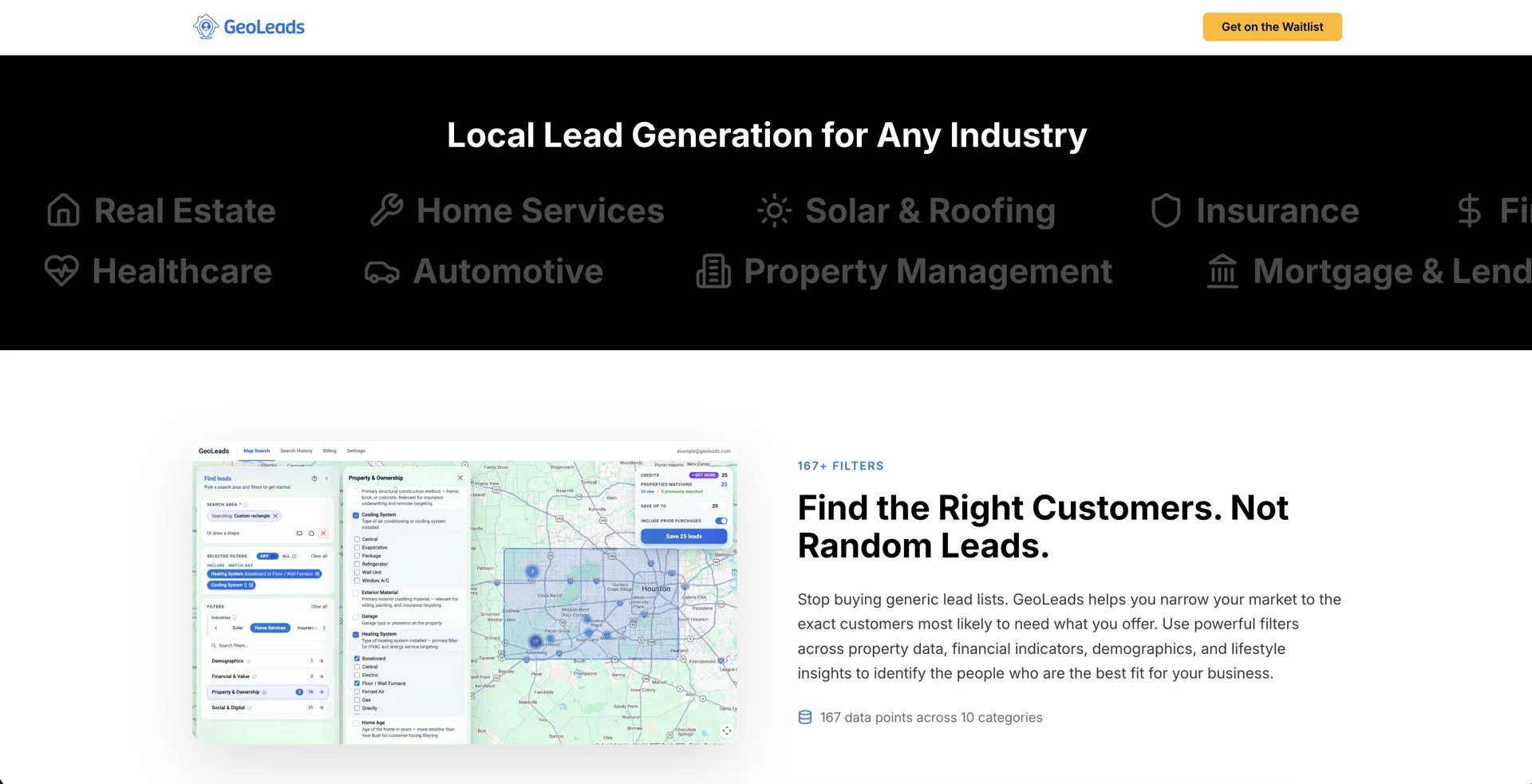Click the dollar sign finance icon
Viewport: 1532px width, 784px height.
coord(1469,211)
